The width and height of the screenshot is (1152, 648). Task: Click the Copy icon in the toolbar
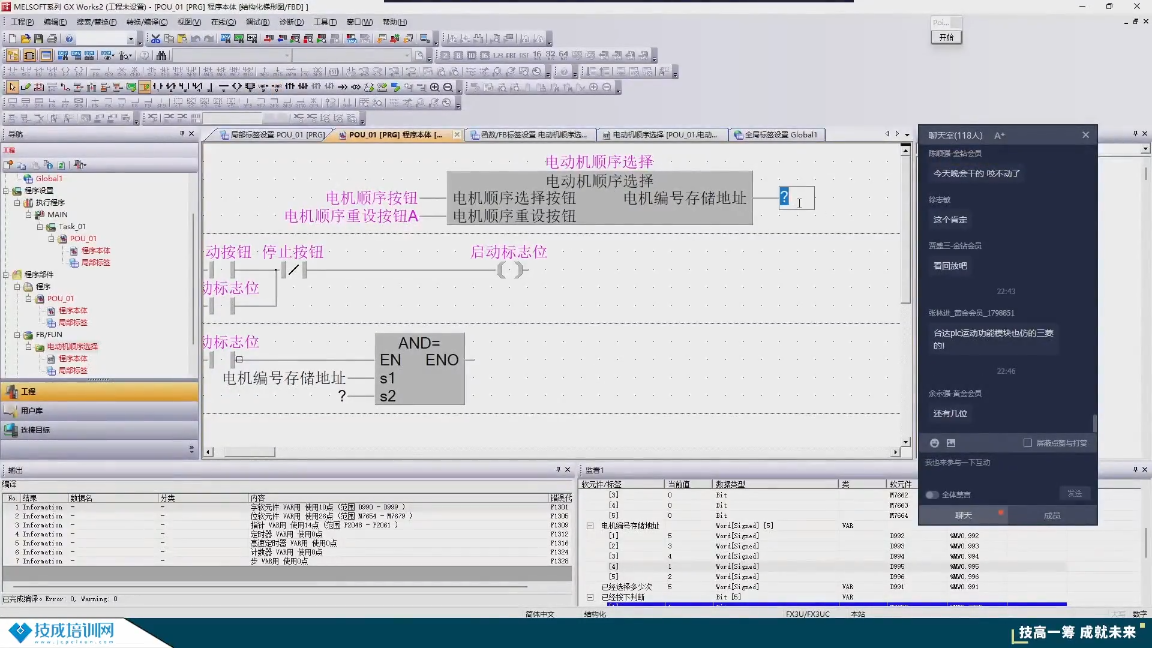(x=168, y=38)
